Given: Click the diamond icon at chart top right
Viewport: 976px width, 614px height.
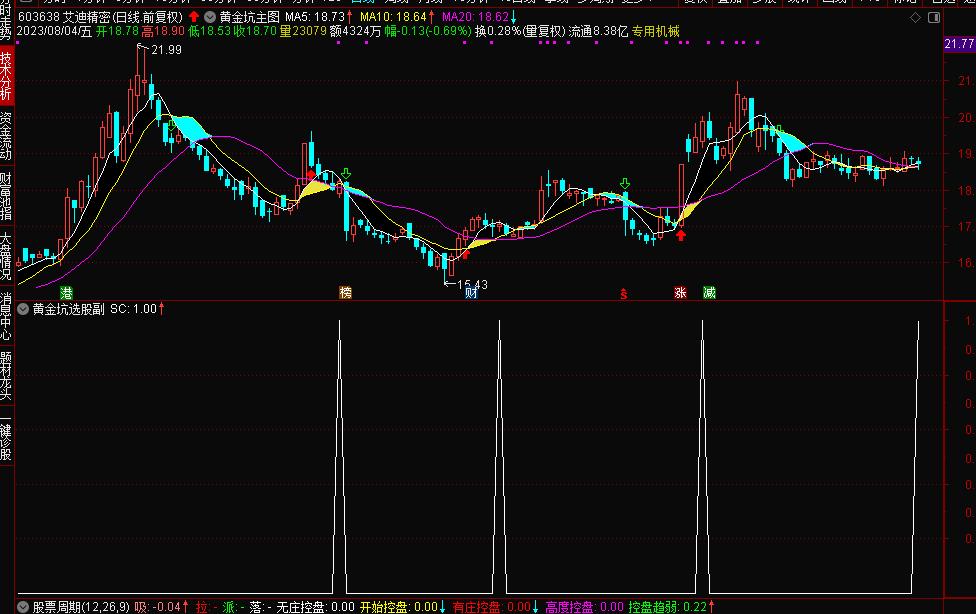Looking at the screenshot, I should pyautogui.click(x=915, y=17).
